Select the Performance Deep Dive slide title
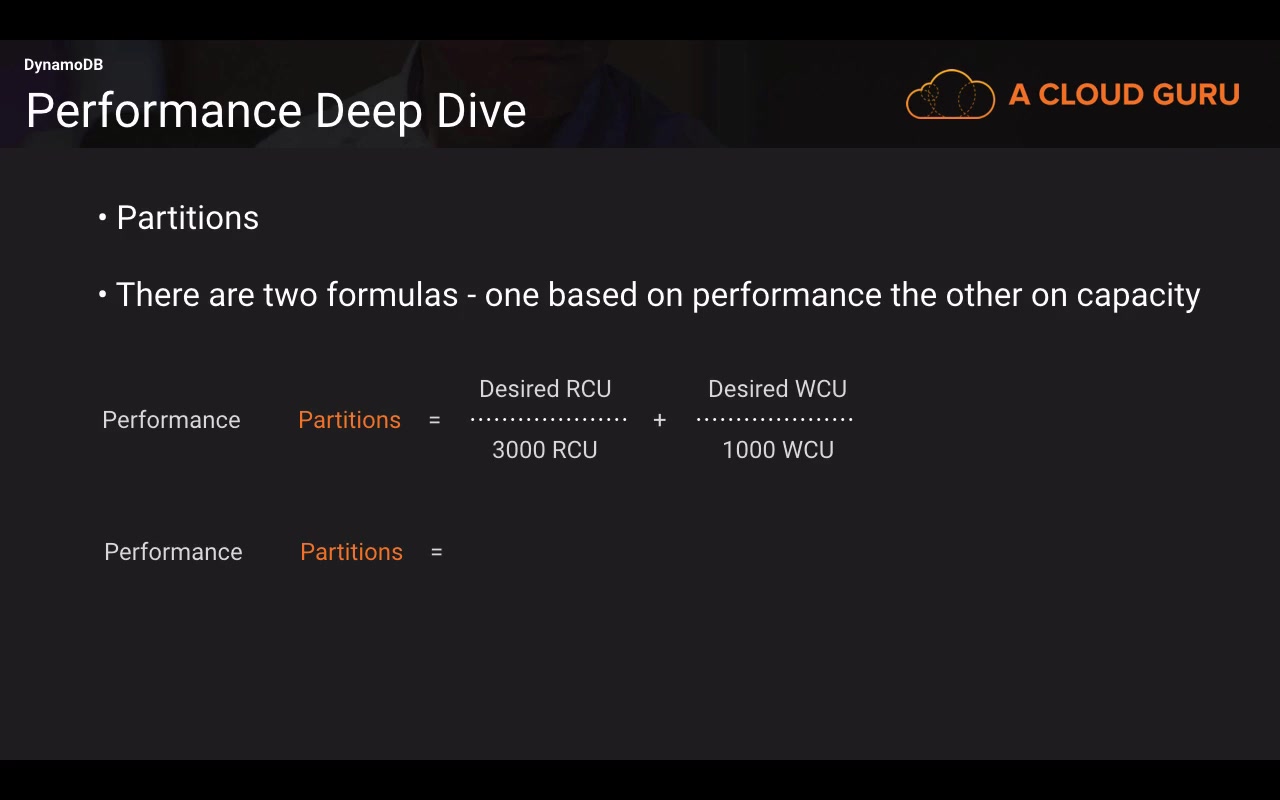 (x=276, y=110)
